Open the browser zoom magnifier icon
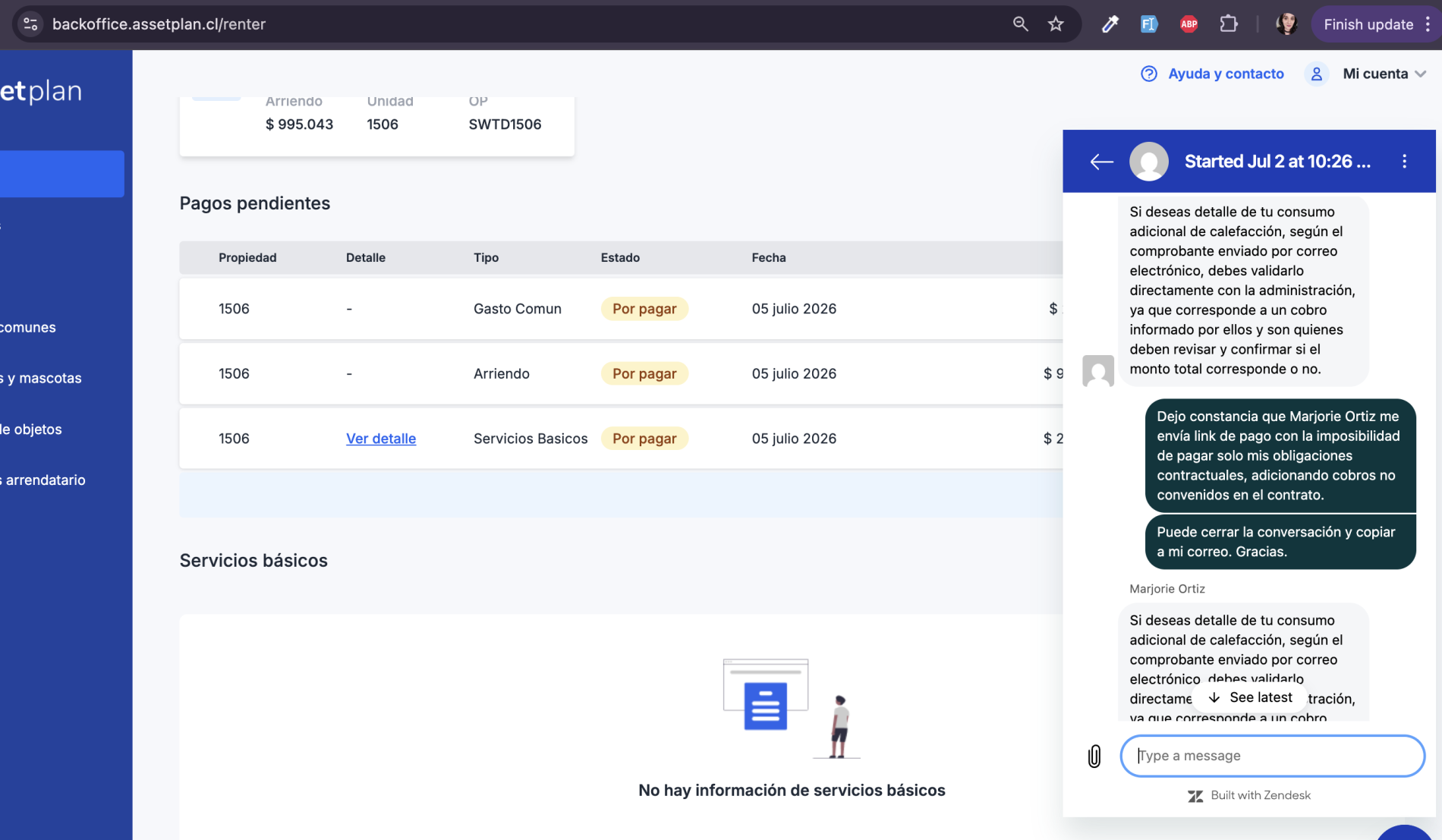This screenshot has width=1442, height=840. click(1020, 24)
